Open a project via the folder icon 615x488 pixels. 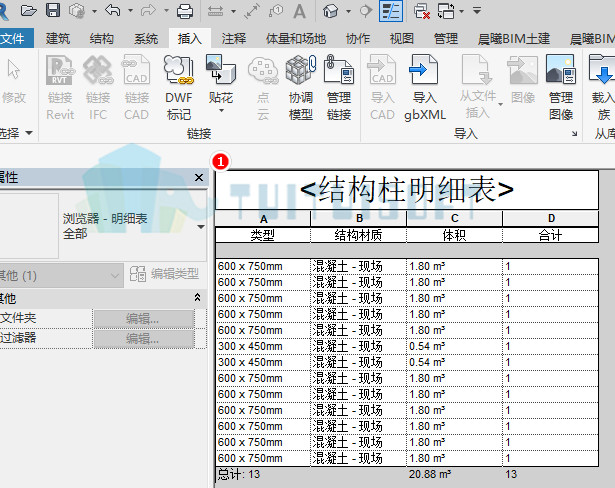coord(28,11)
